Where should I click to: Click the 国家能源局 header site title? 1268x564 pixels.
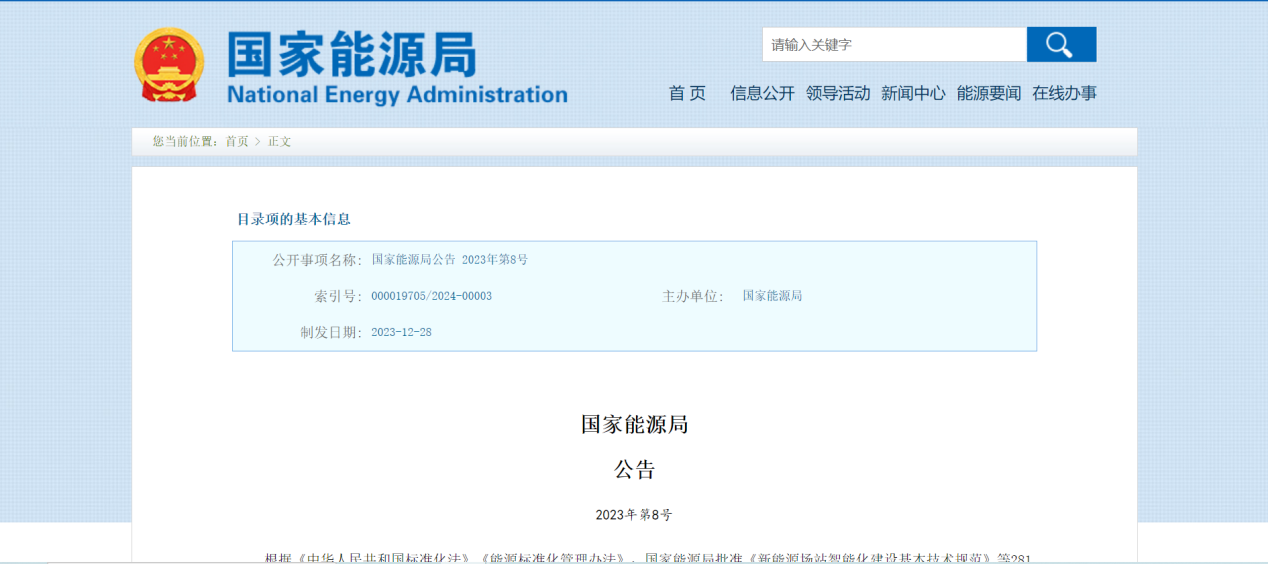coord(351,54)
